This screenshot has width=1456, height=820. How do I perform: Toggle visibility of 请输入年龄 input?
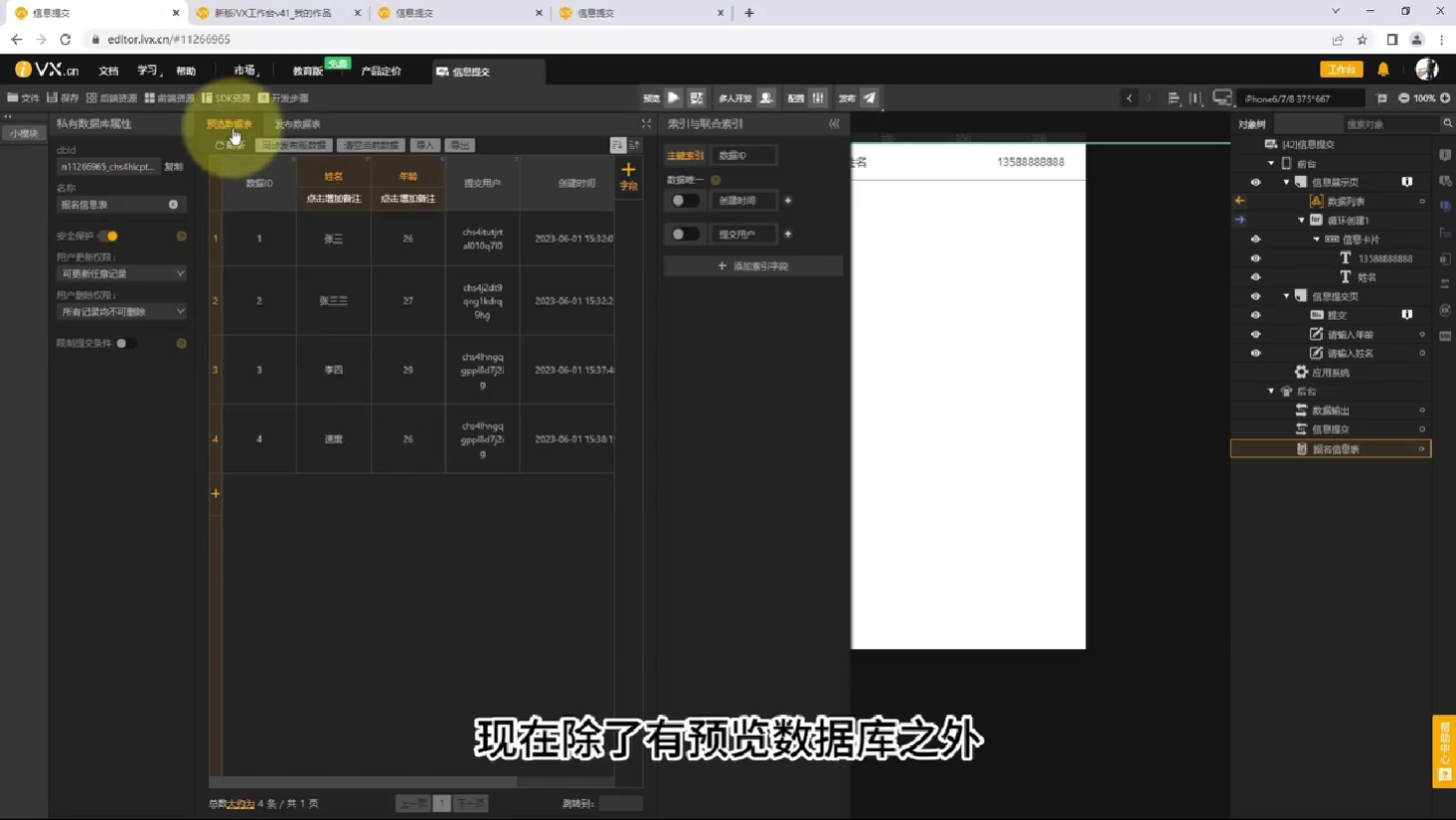coord(1255,334)
